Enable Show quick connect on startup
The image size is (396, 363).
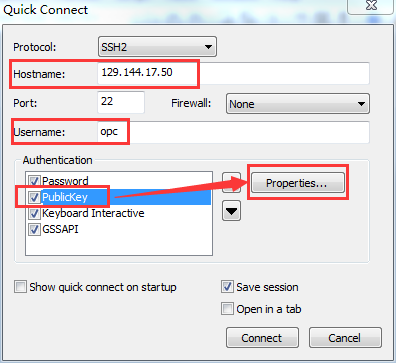tap(20, 287)
